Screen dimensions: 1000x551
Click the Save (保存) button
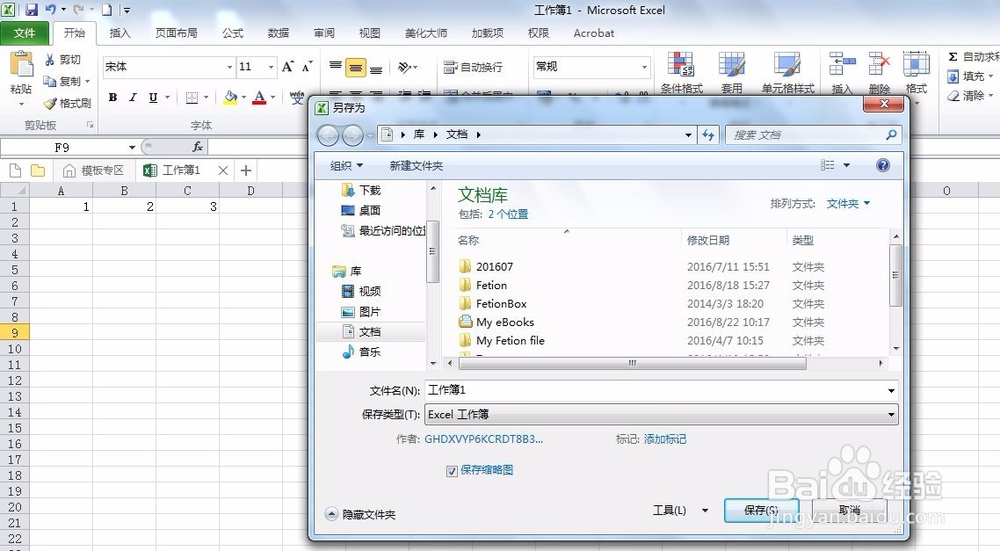pyautogui.click(x=761, y=510)
